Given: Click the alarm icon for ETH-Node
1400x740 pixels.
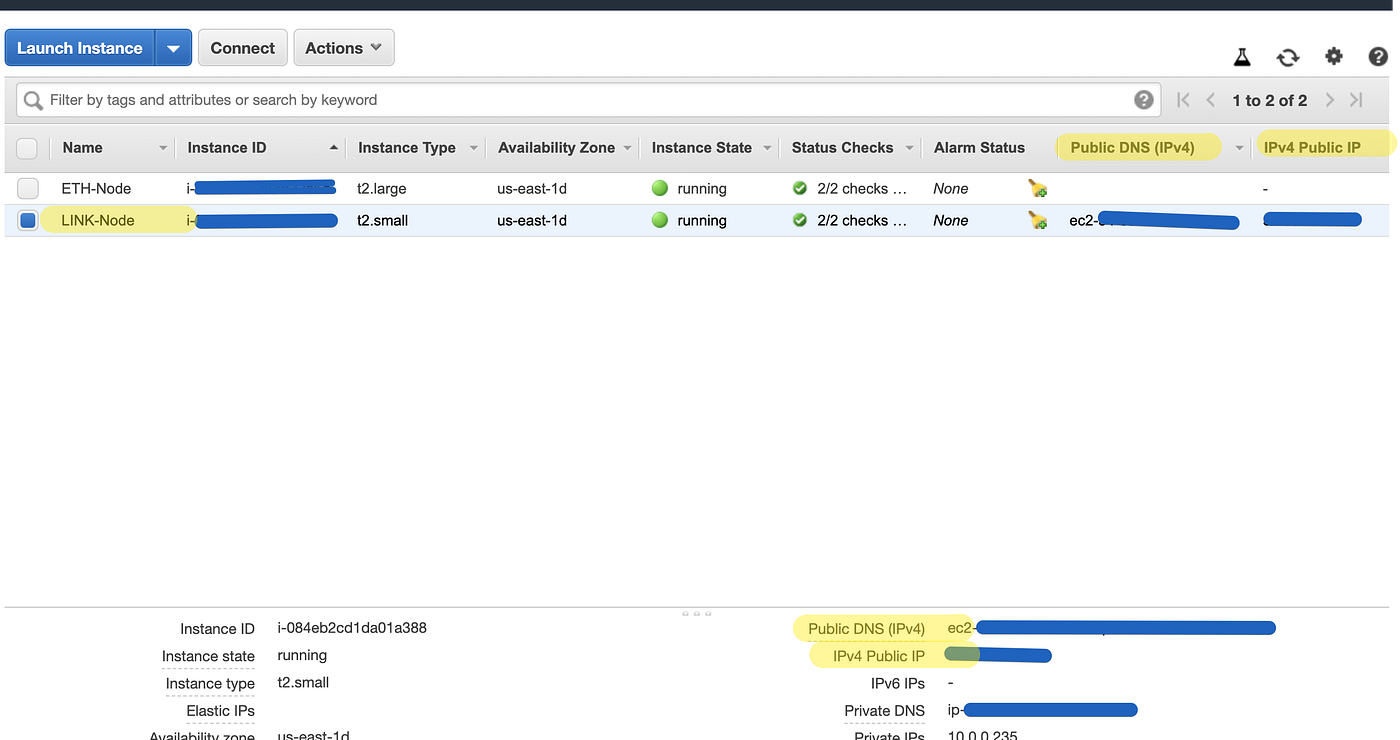Looking at the screenshot, I should click(x=1038, y=188).
